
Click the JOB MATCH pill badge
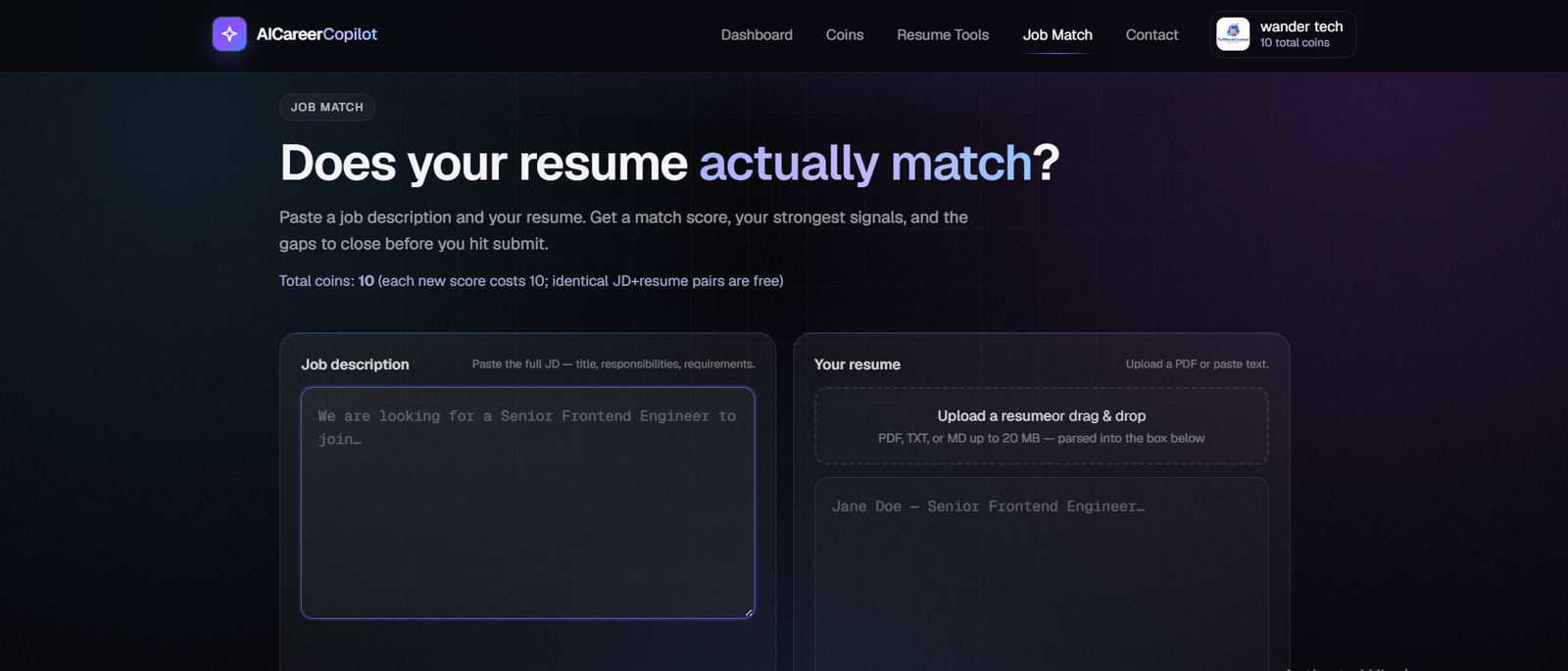[x=327, y=107]
